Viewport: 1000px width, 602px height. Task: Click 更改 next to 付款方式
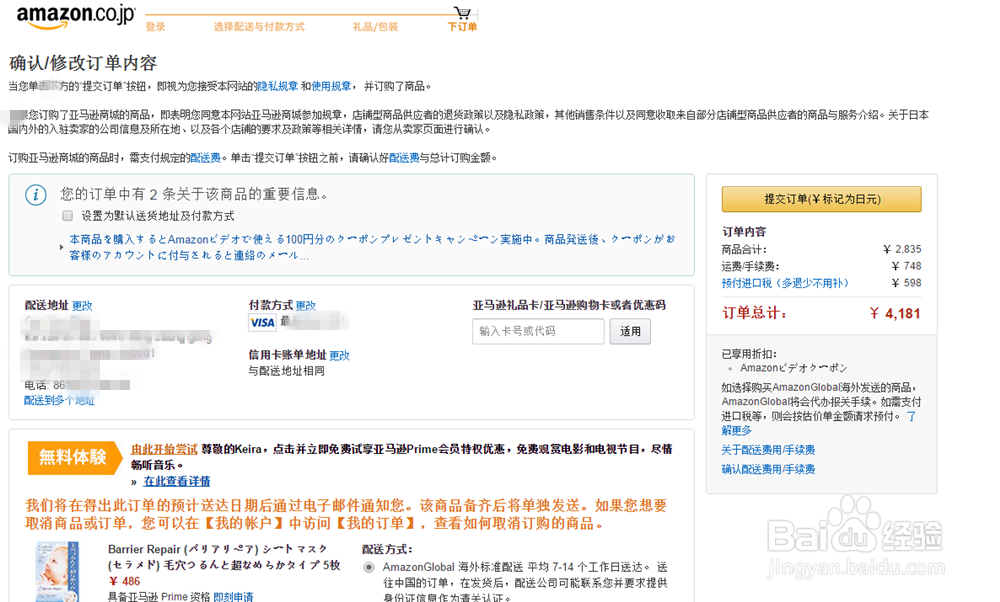305,305
